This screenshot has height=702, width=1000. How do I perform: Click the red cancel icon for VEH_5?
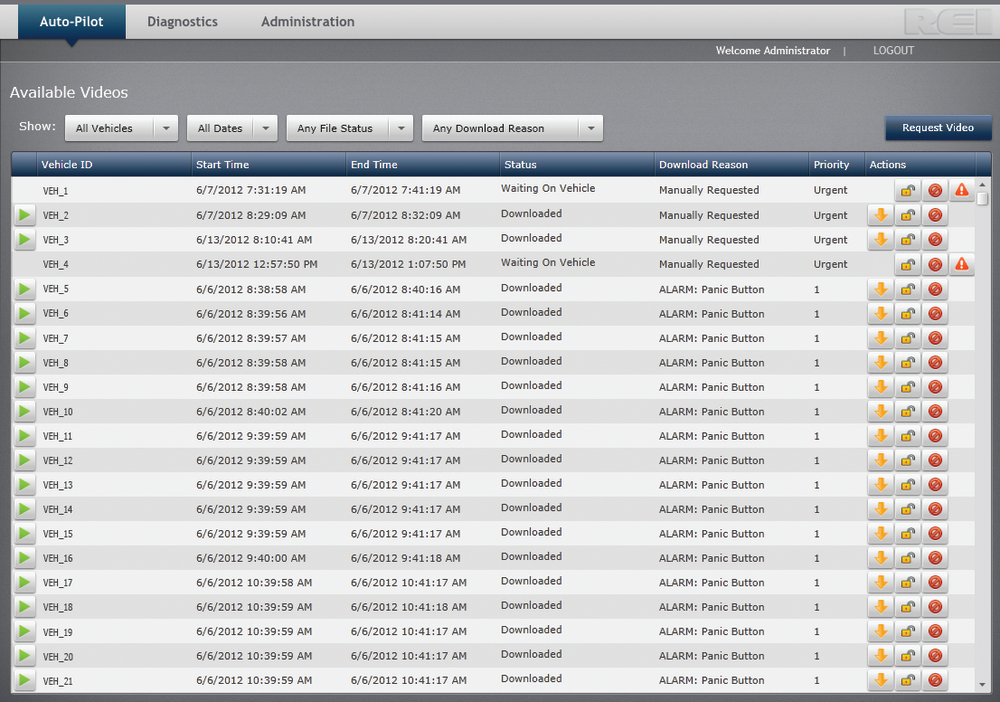(935, 289)
